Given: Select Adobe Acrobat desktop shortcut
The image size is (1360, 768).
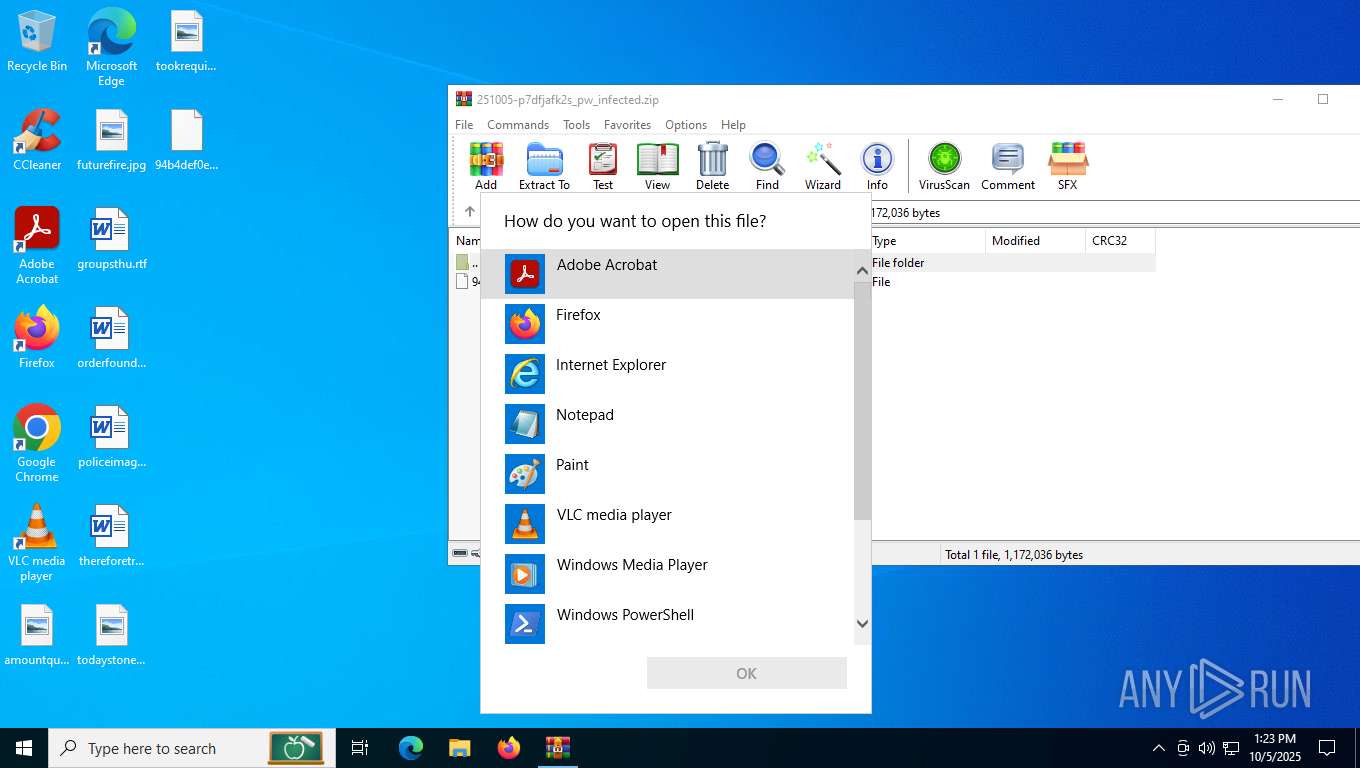Looking at the screenshot, I should (x=37, y=246).
